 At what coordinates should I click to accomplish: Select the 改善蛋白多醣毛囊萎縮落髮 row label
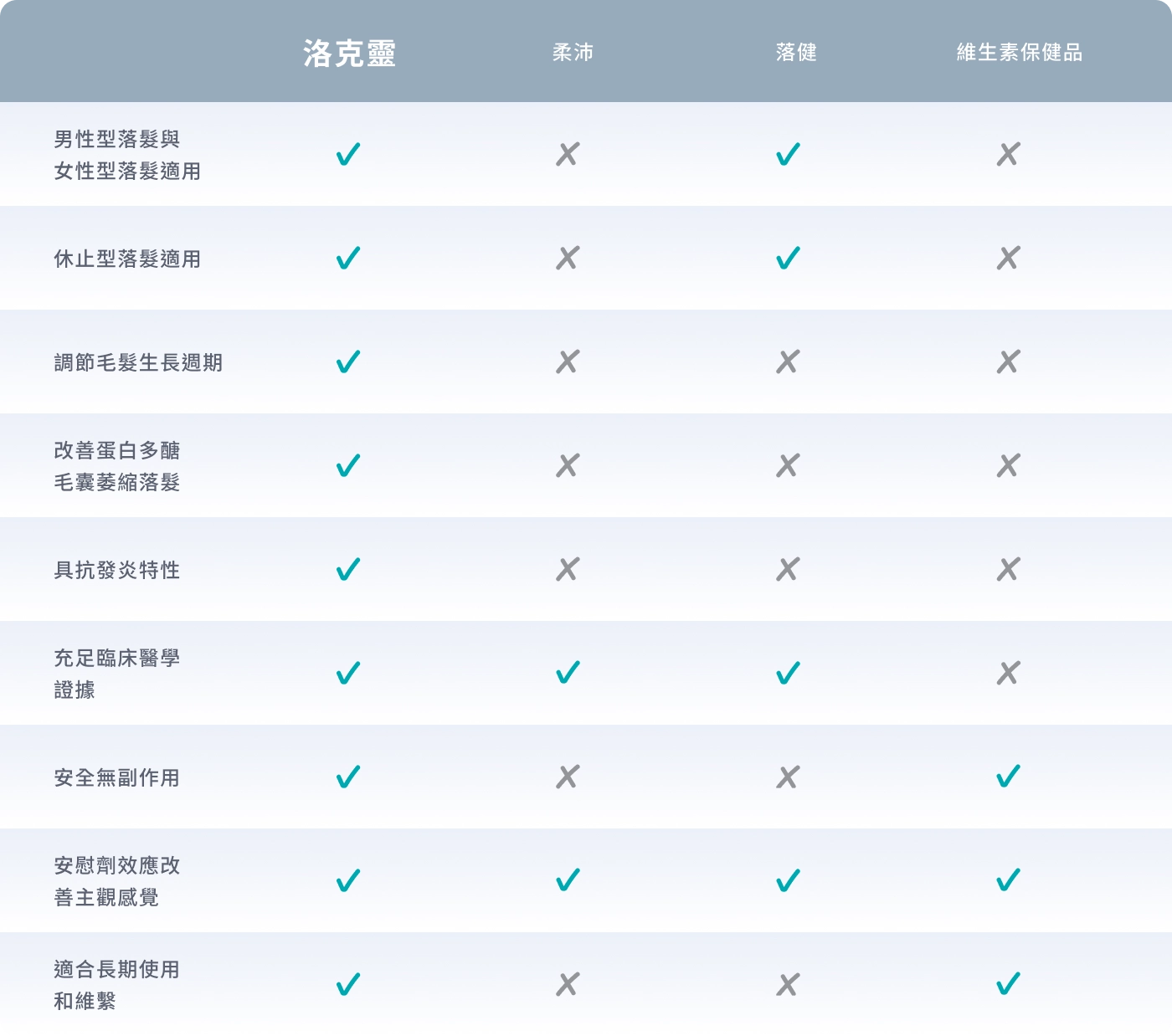pos(117,466)
